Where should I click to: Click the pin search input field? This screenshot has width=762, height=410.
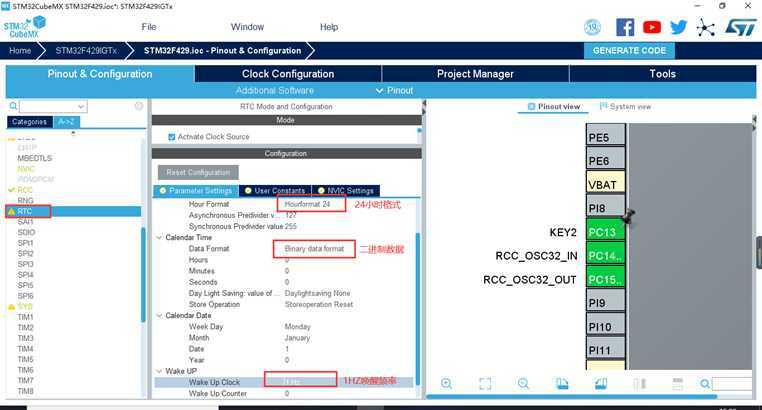tap(732, 384)
